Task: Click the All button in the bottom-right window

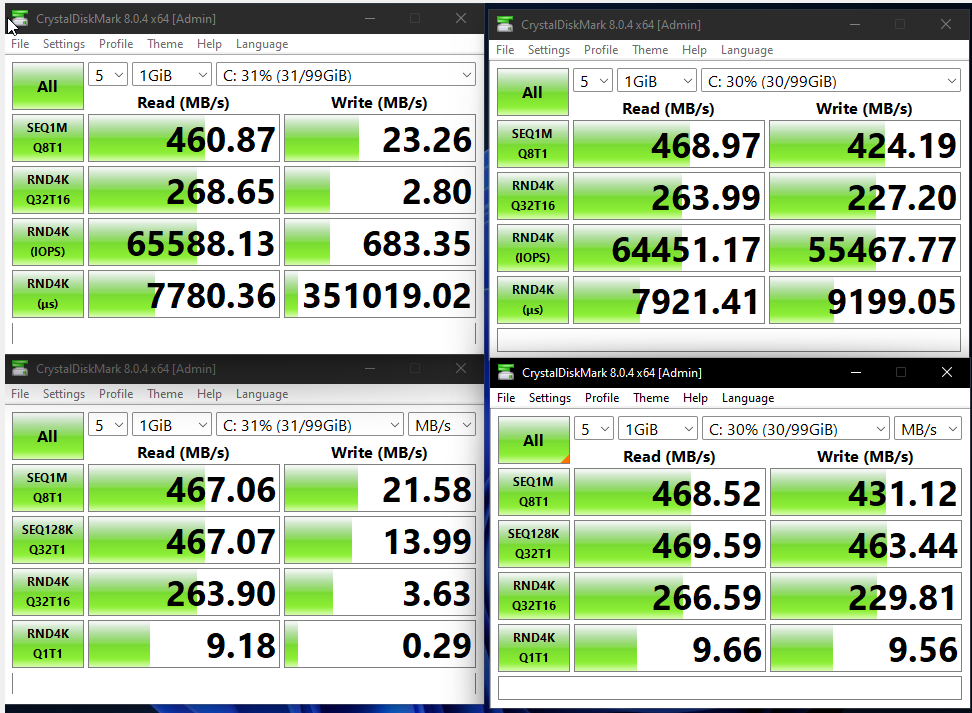Action: point(534,440)
